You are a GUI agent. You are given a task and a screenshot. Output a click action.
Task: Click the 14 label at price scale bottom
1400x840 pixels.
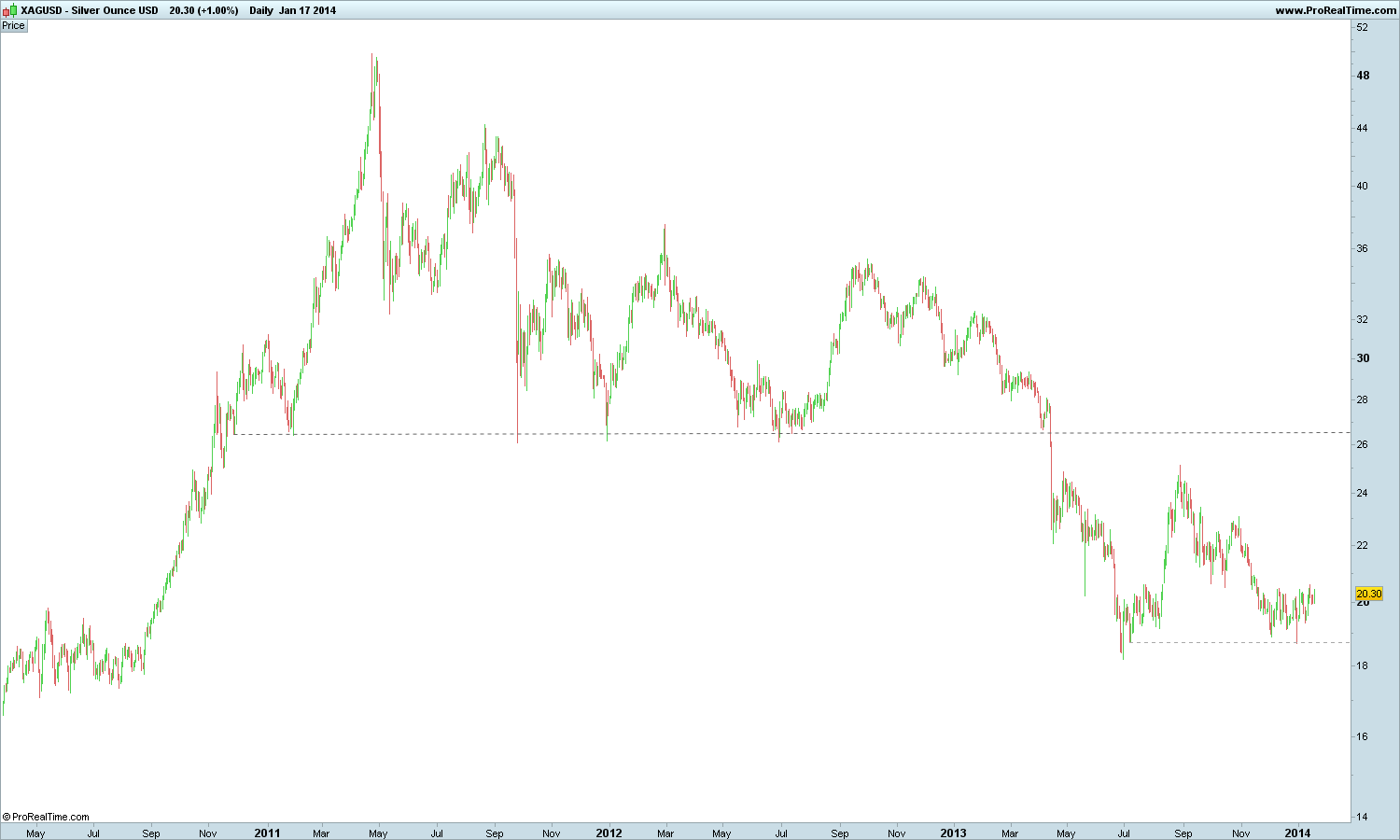click(x=1363, y=817)
